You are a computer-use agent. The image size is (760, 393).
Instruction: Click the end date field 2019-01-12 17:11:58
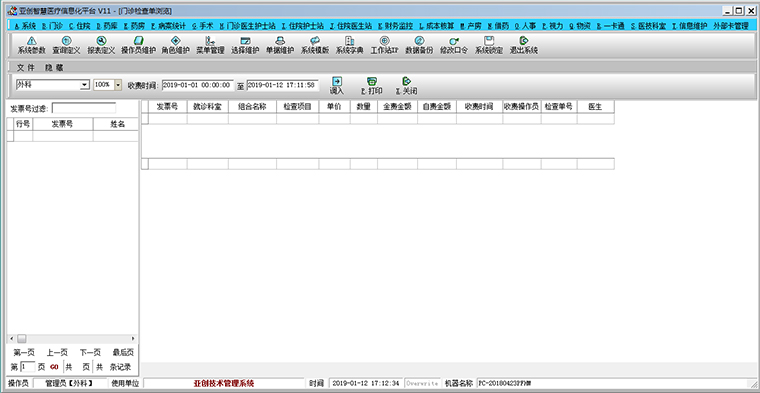(283, 85)
